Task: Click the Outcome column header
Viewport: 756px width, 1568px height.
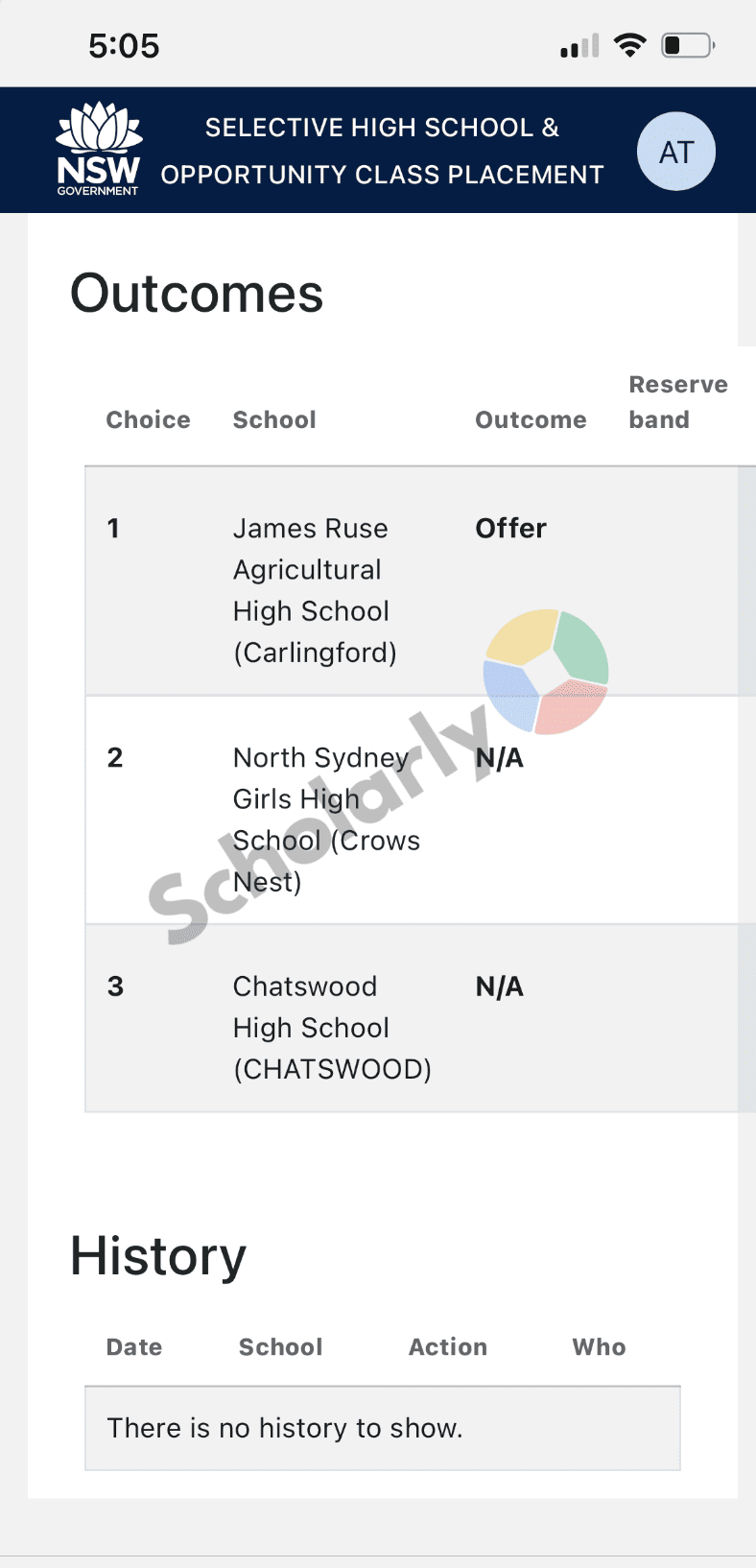Action: click(x=531, y=420)
